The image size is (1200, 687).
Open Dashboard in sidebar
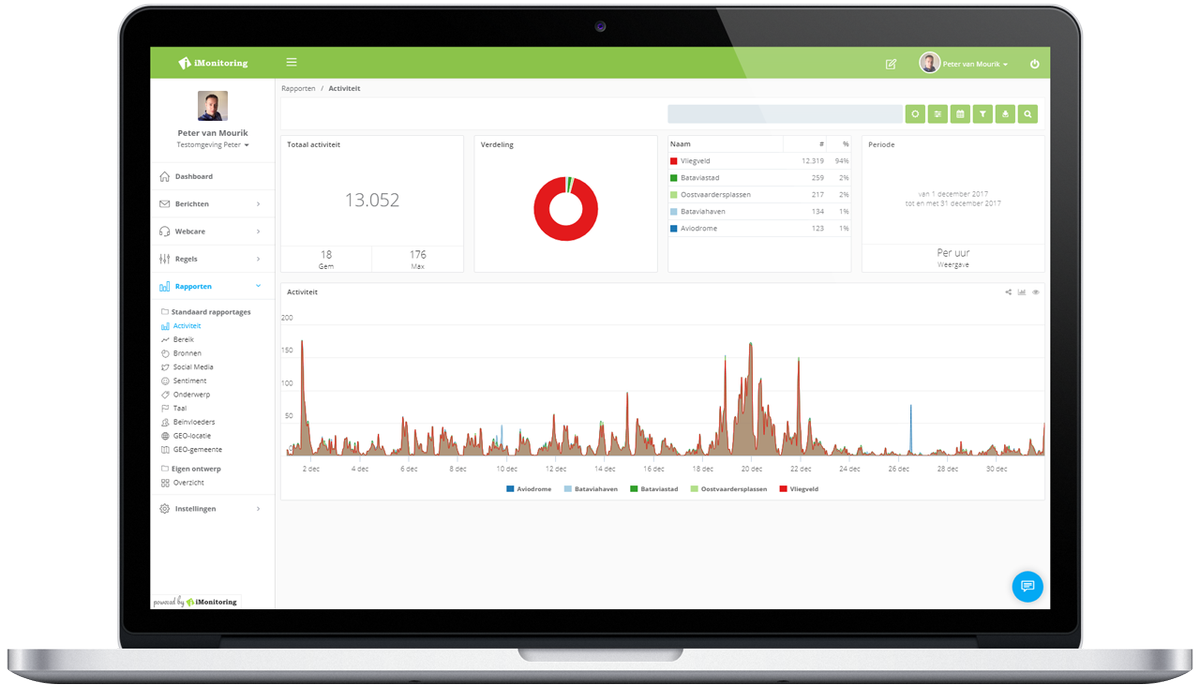click(x=212, y=177)
